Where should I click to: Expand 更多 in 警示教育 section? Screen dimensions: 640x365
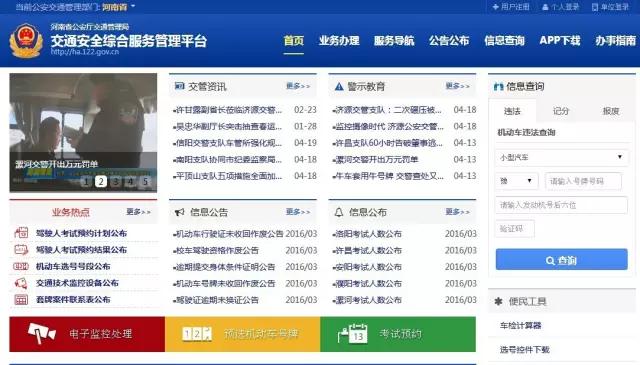point(457,86)
